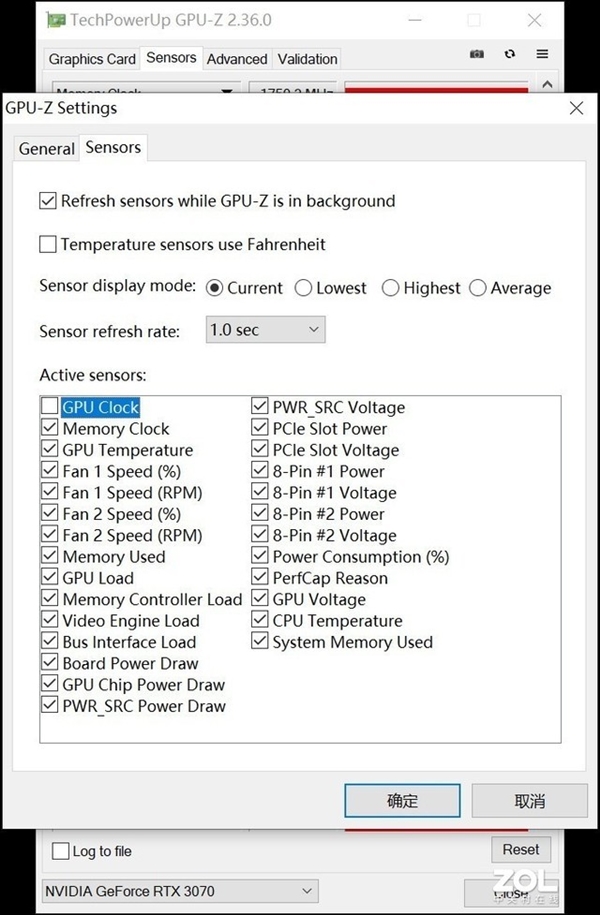Uncheck PerfCap Reason sensor

[260, 578]
